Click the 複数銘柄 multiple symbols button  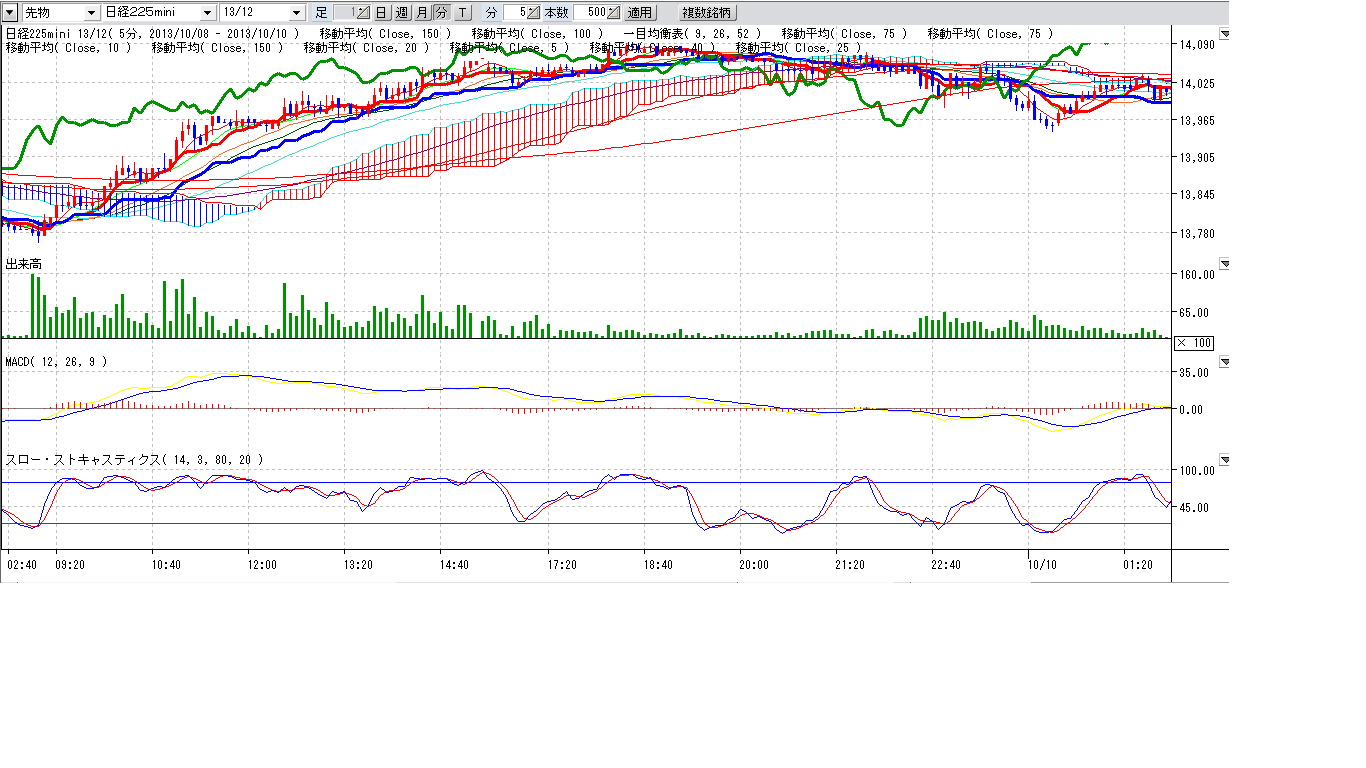(706, 13)
